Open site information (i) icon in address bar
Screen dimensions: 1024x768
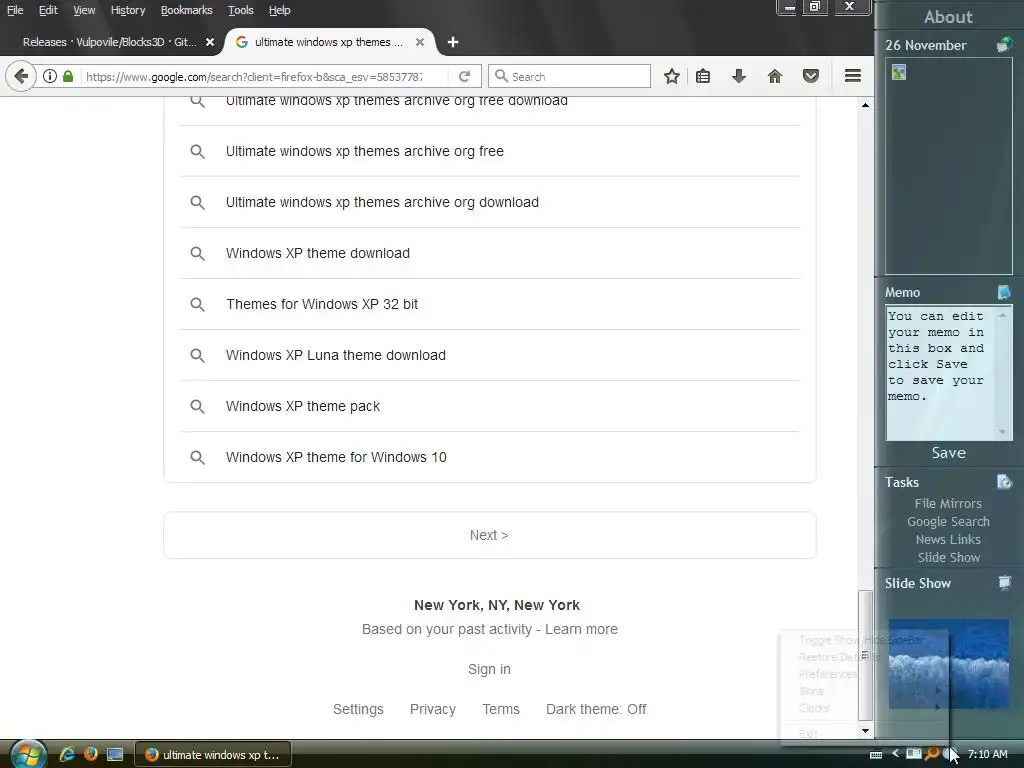[x=50, y=76]
